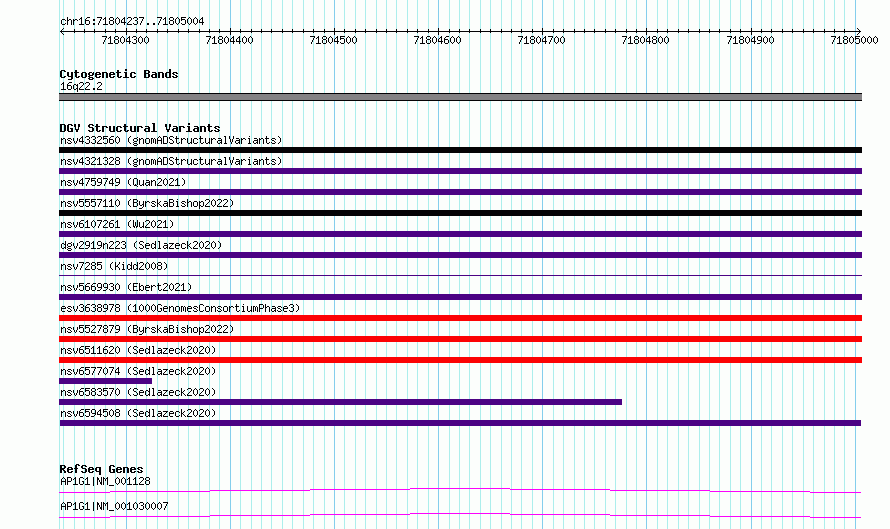890x529 pixels.
Task: Click ruler tick label 71804300
Action: coord(125,40)
